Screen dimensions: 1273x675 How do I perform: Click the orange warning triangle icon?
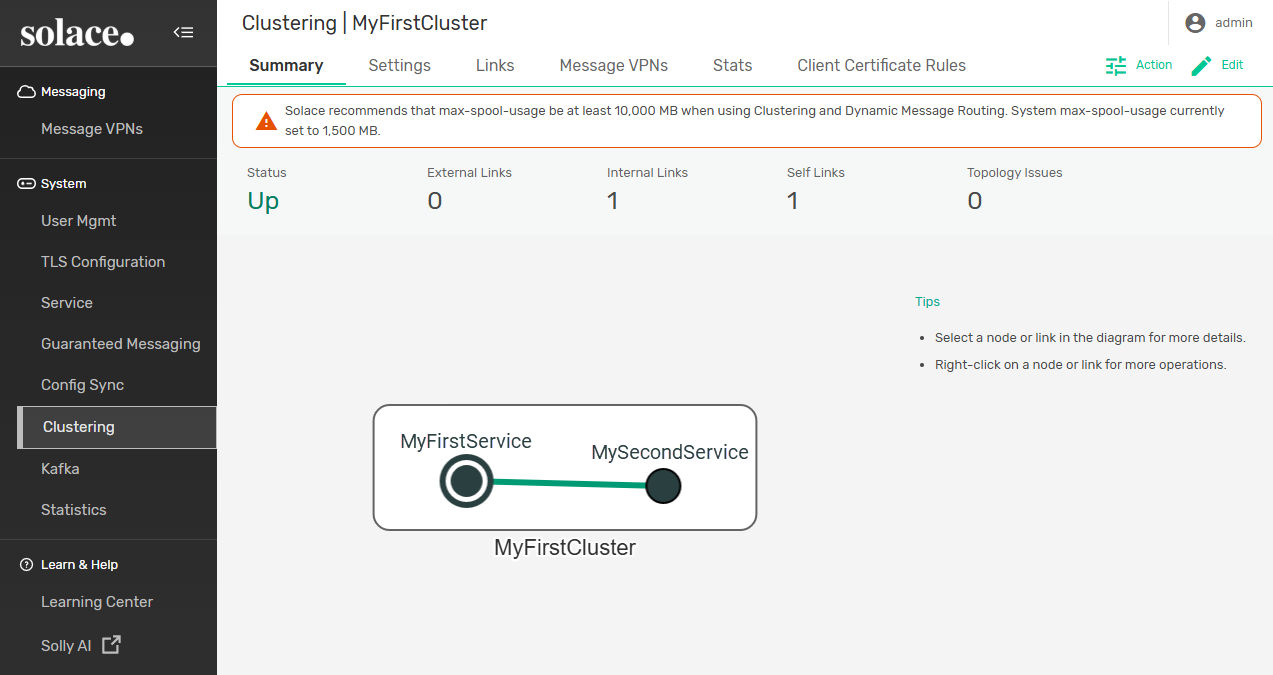(x=266, y=121)
